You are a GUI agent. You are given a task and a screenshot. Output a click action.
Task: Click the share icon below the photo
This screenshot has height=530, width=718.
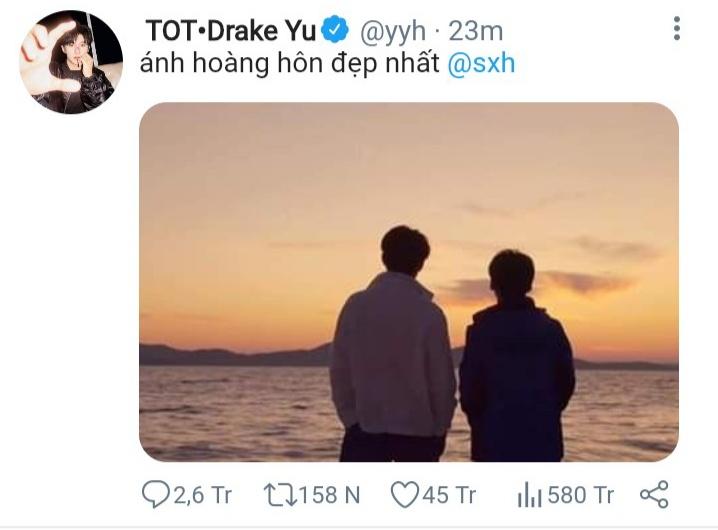(653, 494)
